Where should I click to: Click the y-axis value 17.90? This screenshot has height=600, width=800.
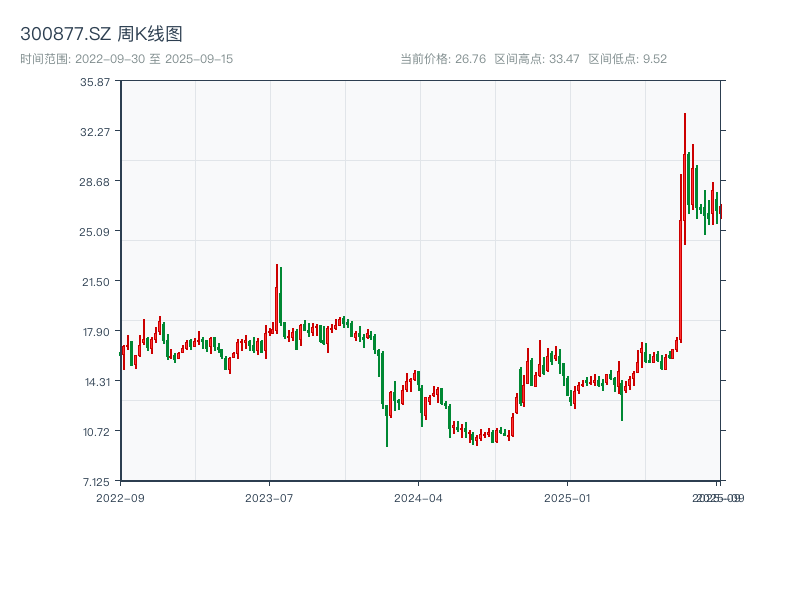[x=96, y=332]
